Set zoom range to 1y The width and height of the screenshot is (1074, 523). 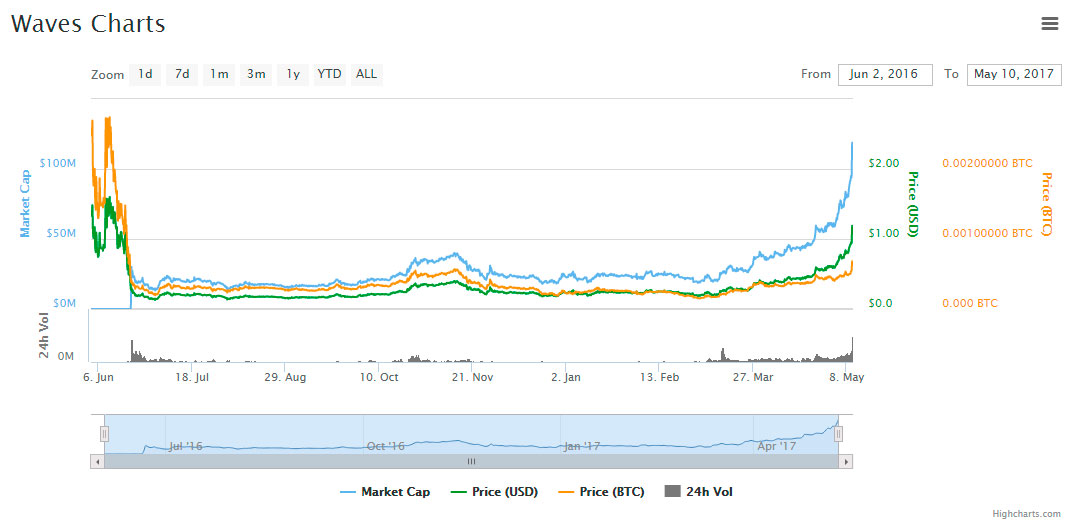[x=293, y=74]
